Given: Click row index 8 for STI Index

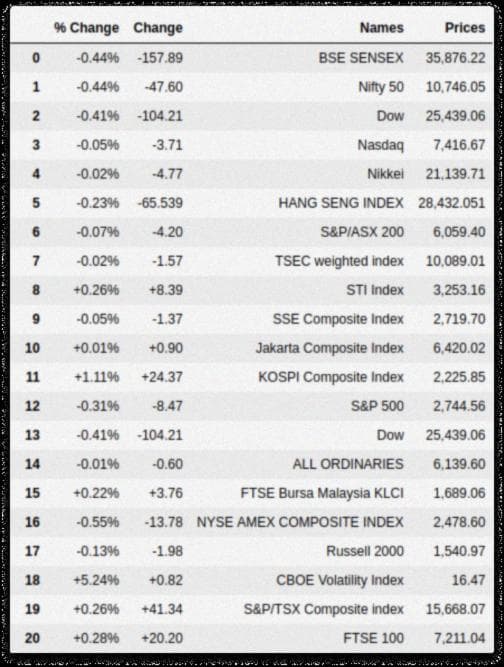Looking at the screenshot, I should 36,290.
